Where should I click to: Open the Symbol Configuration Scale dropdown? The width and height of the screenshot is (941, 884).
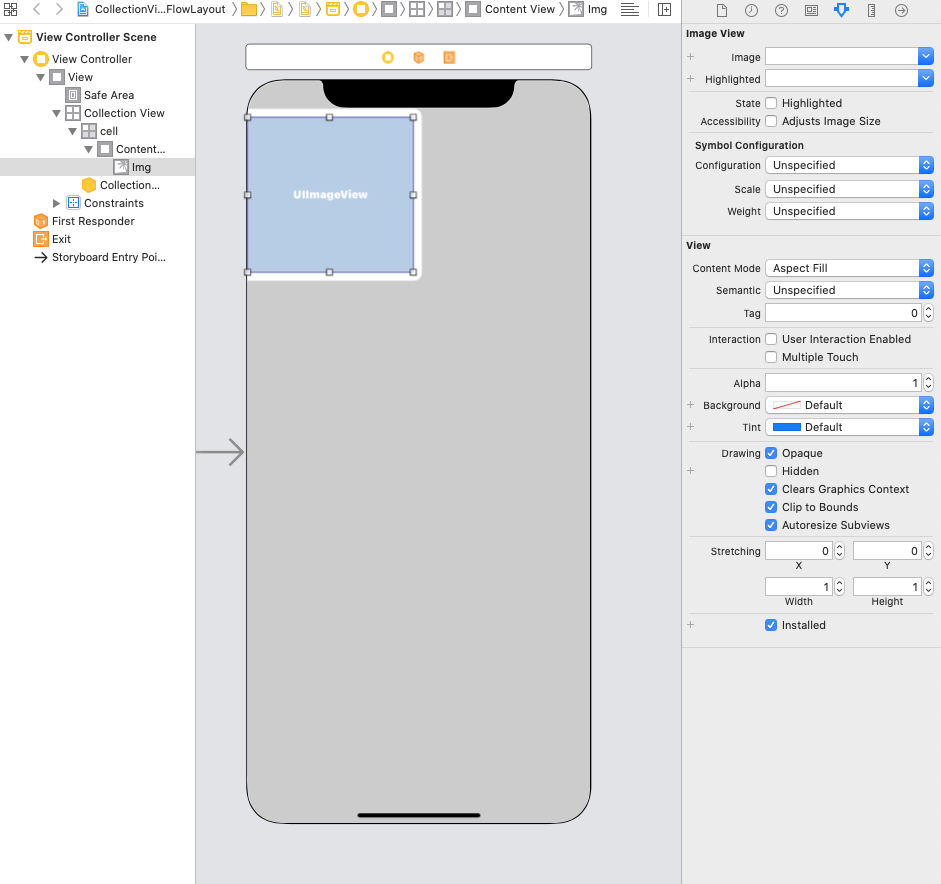(849, 189)
